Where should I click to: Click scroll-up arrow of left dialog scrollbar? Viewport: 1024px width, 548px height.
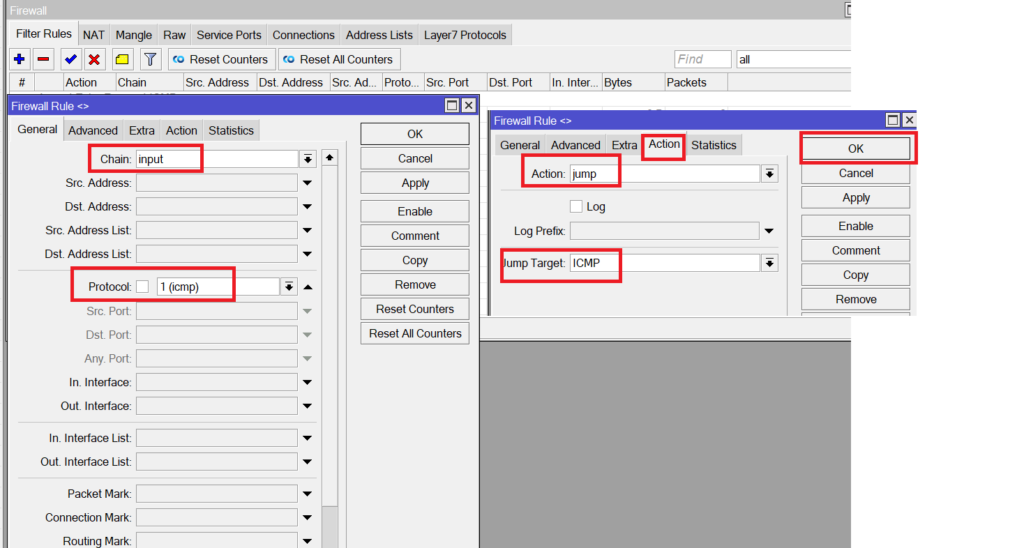pos(330,157)
